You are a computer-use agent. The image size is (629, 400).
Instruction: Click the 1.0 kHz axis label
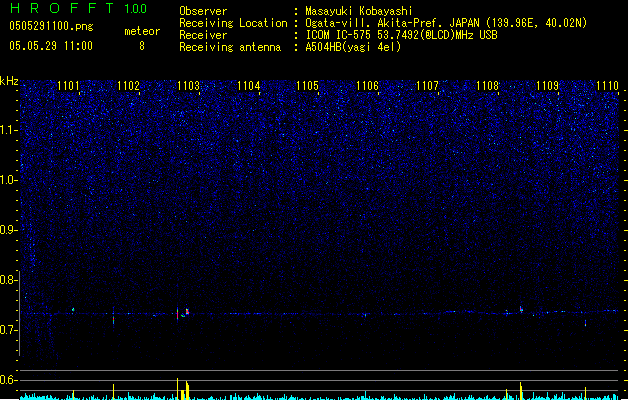(8, 180)
